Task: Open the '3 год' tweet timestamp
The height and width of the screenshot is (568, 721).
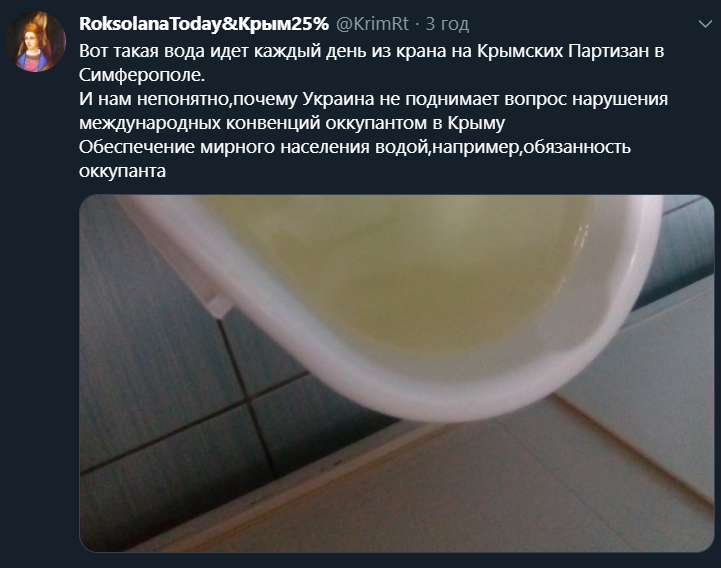Action: pyautogui.click(x=447, y=24)
